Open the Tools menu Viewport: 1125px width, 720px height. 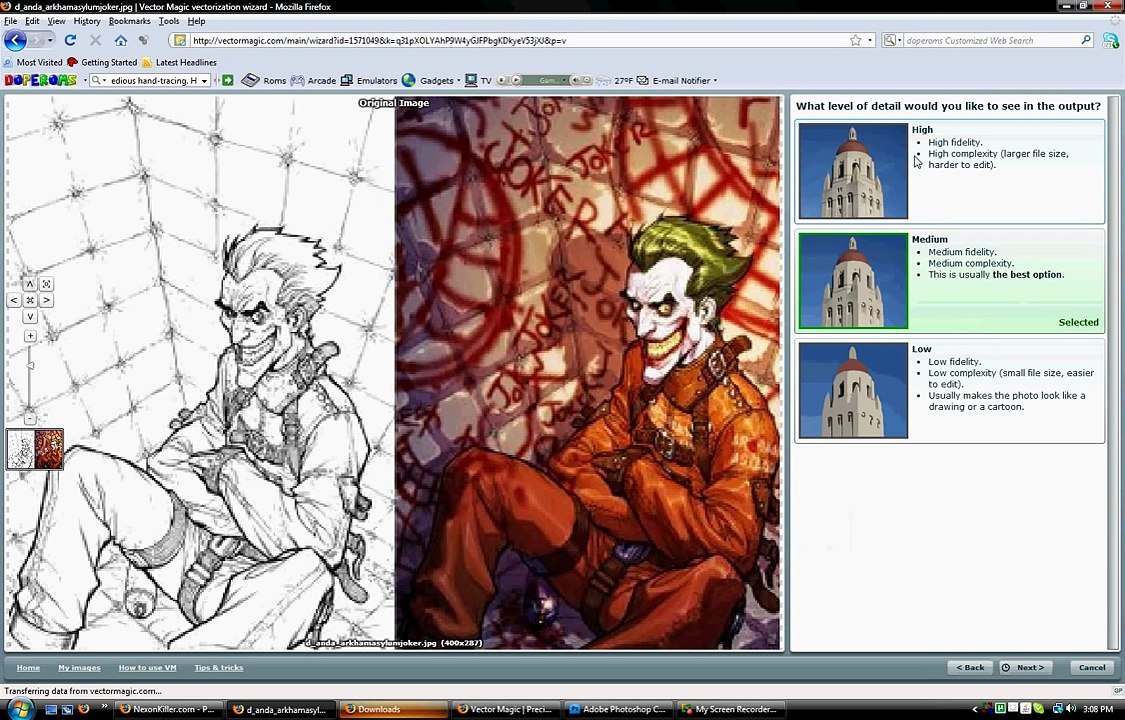169,21
